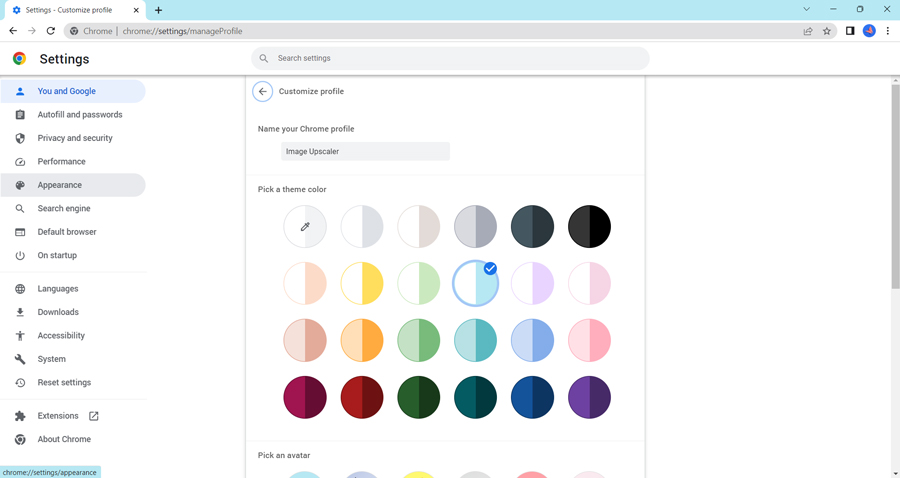Open Extensions link in sidebar
900x478 pixels.
click(73, 416)
